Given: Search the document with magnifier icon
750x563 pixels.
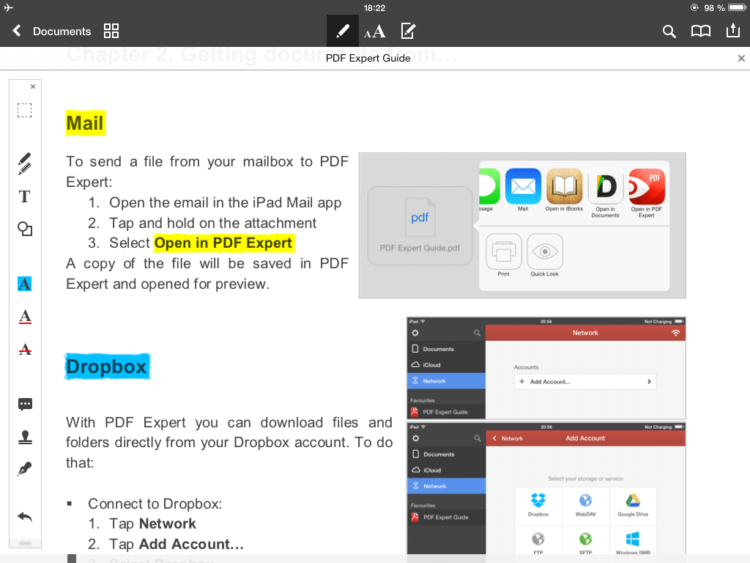Looking at the screenshot, I should pos(669,32).
